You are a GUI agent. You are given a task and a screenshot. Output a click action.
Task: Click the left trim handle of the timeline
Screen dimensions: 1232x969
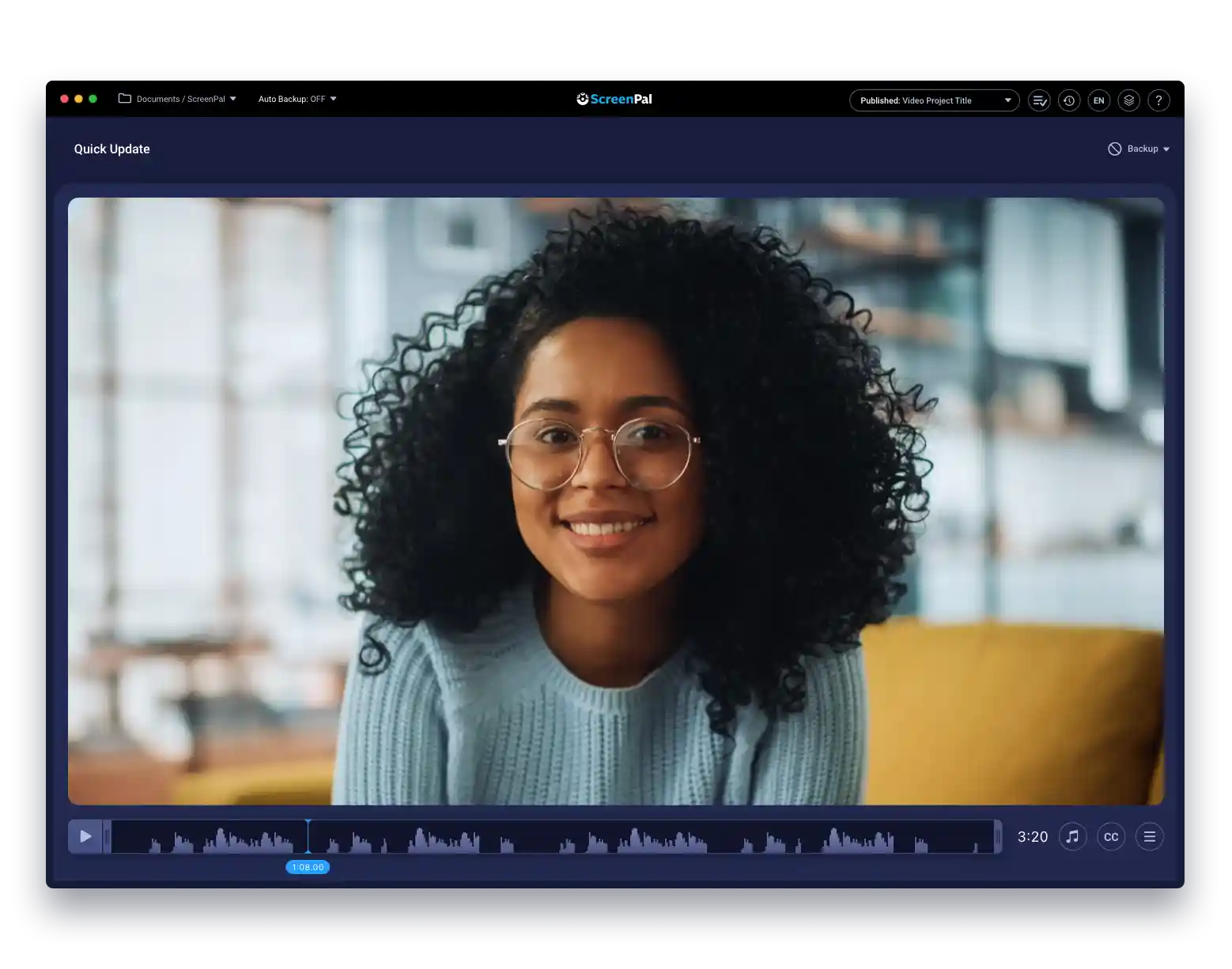(x=107, y=836)
